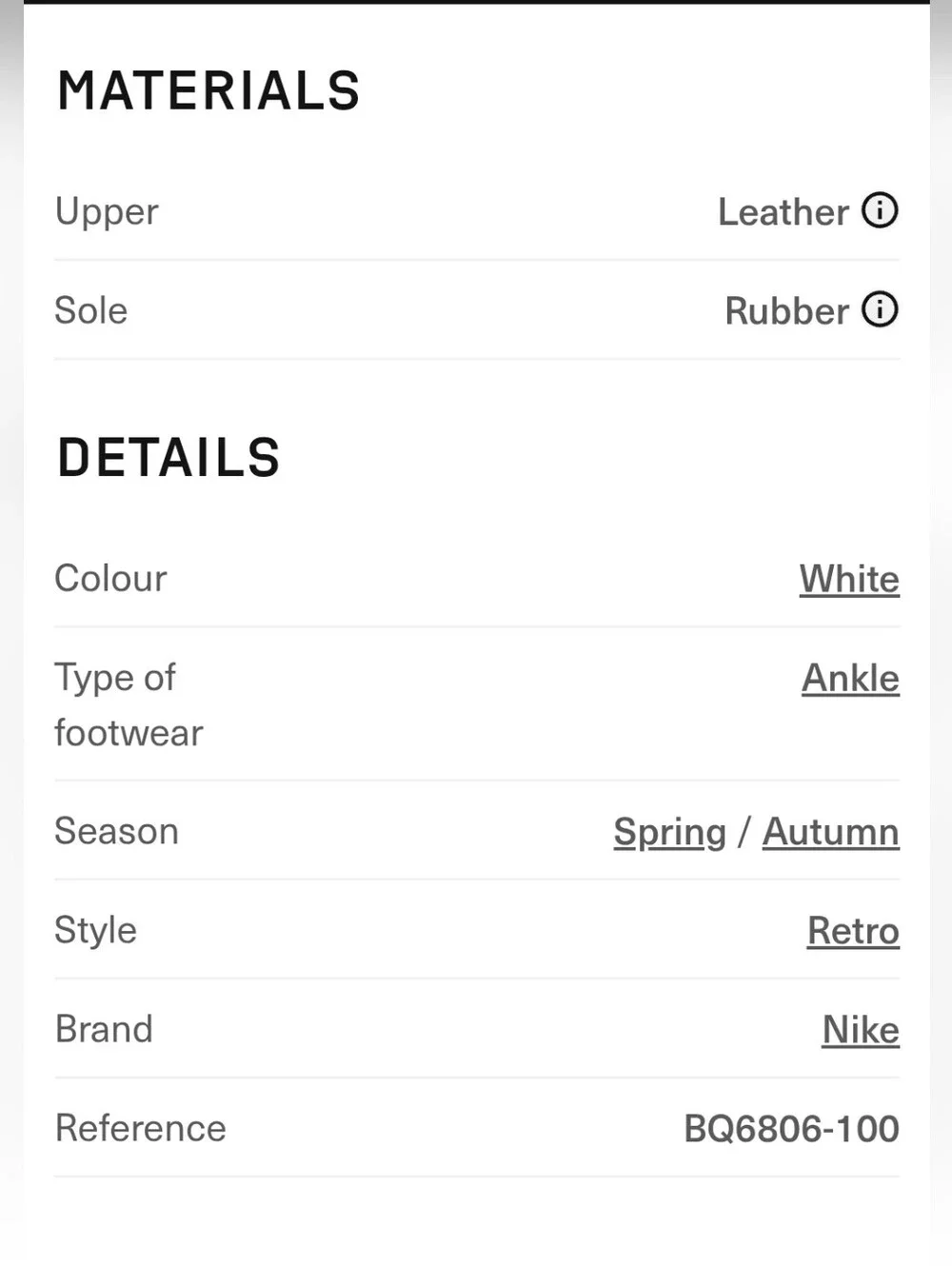952x1266 pixels.
Task: Open the Ankle footwear type link
Action: (850, 678)
